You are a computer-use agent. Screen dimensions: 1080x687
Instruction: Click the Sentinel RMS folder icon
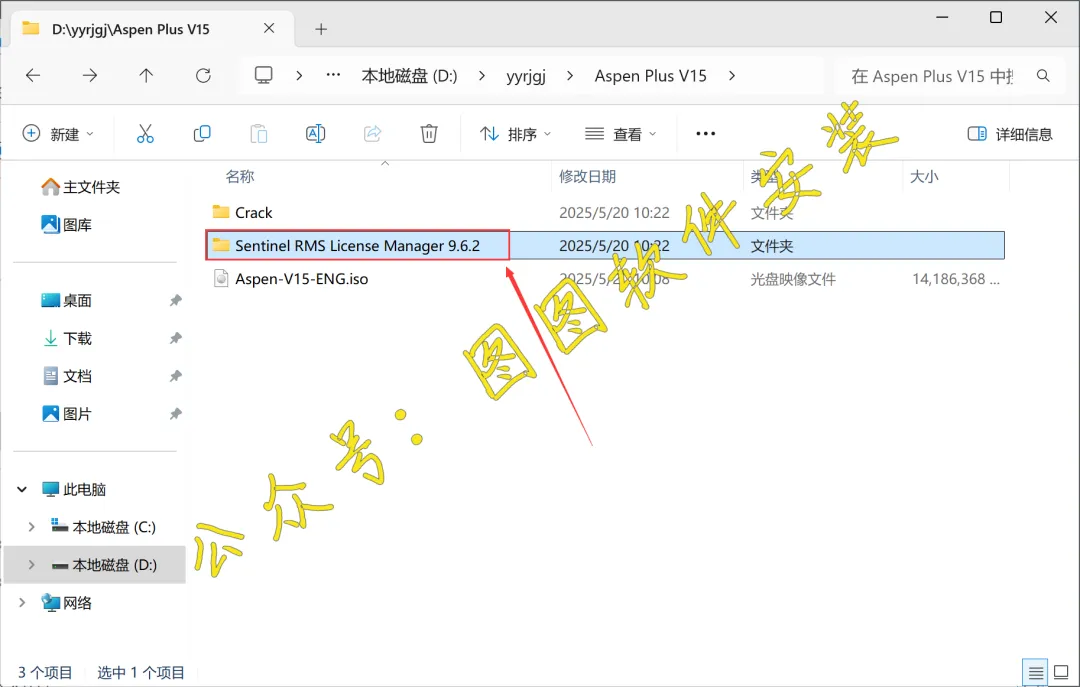click(x=221, y=245)
